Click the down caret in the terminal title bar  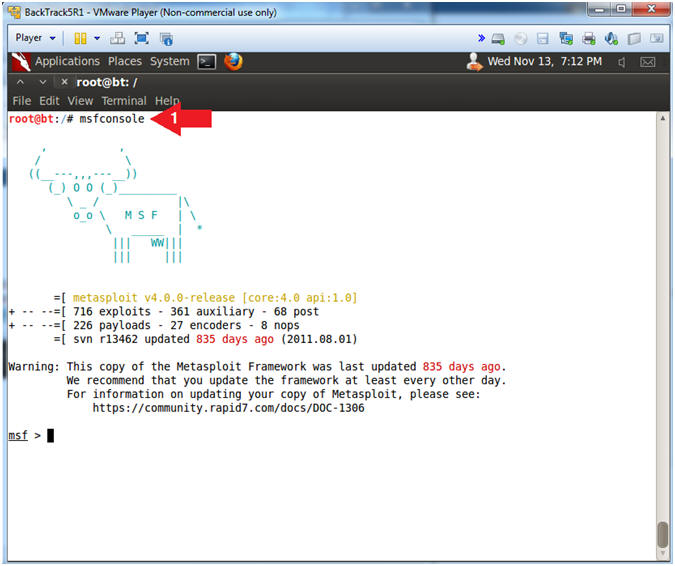(42, 82)
